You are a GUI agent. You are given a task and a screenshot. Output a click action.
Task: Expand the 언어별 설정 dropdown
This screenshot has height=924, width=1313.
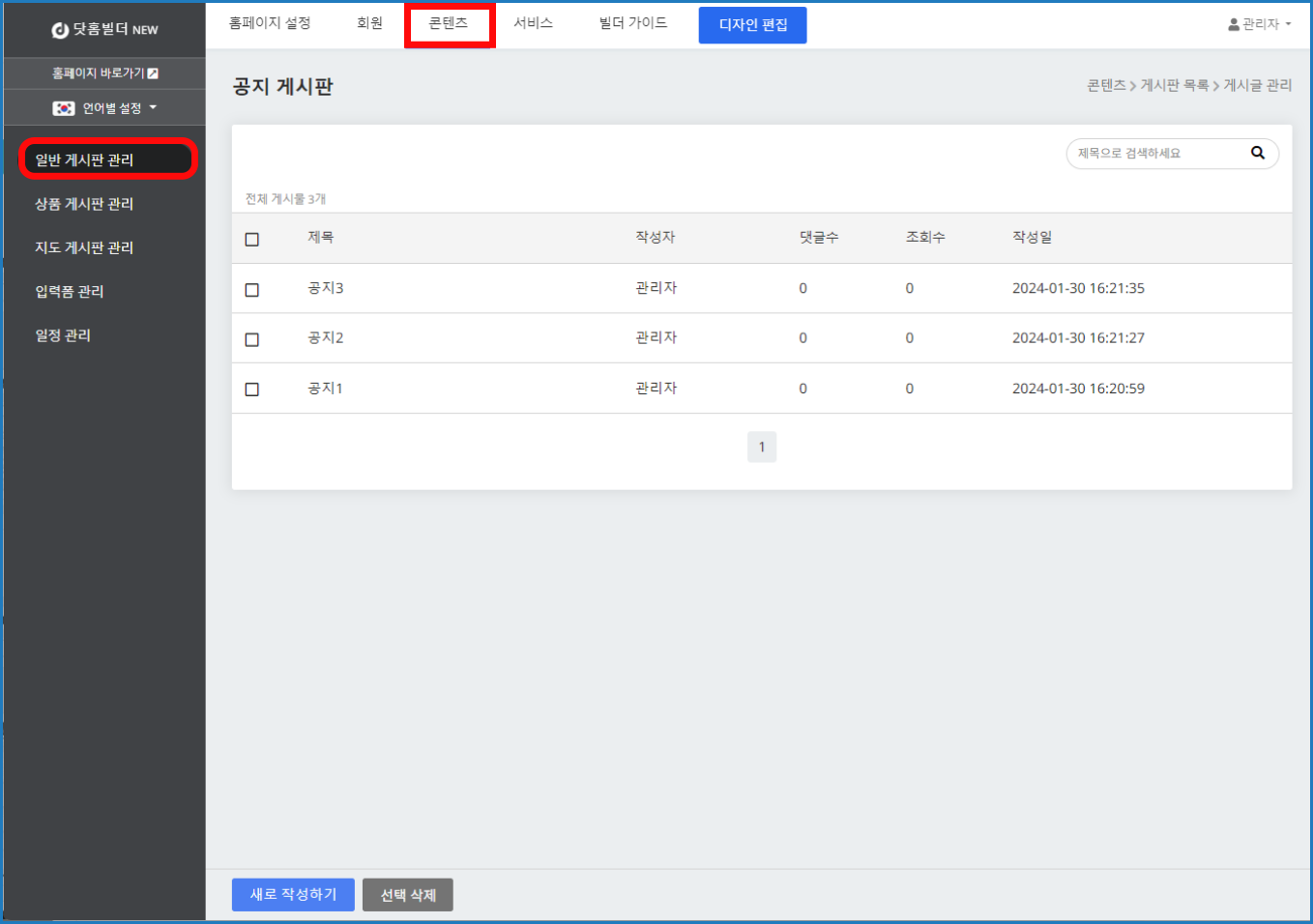(153, 108)
